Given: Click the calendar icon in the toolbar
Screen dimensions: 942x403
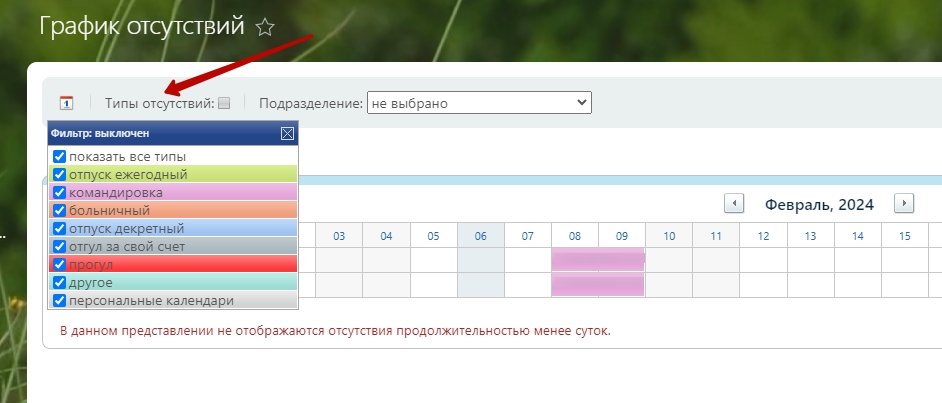Looking at the screenshot, I should tap(66, 103).
